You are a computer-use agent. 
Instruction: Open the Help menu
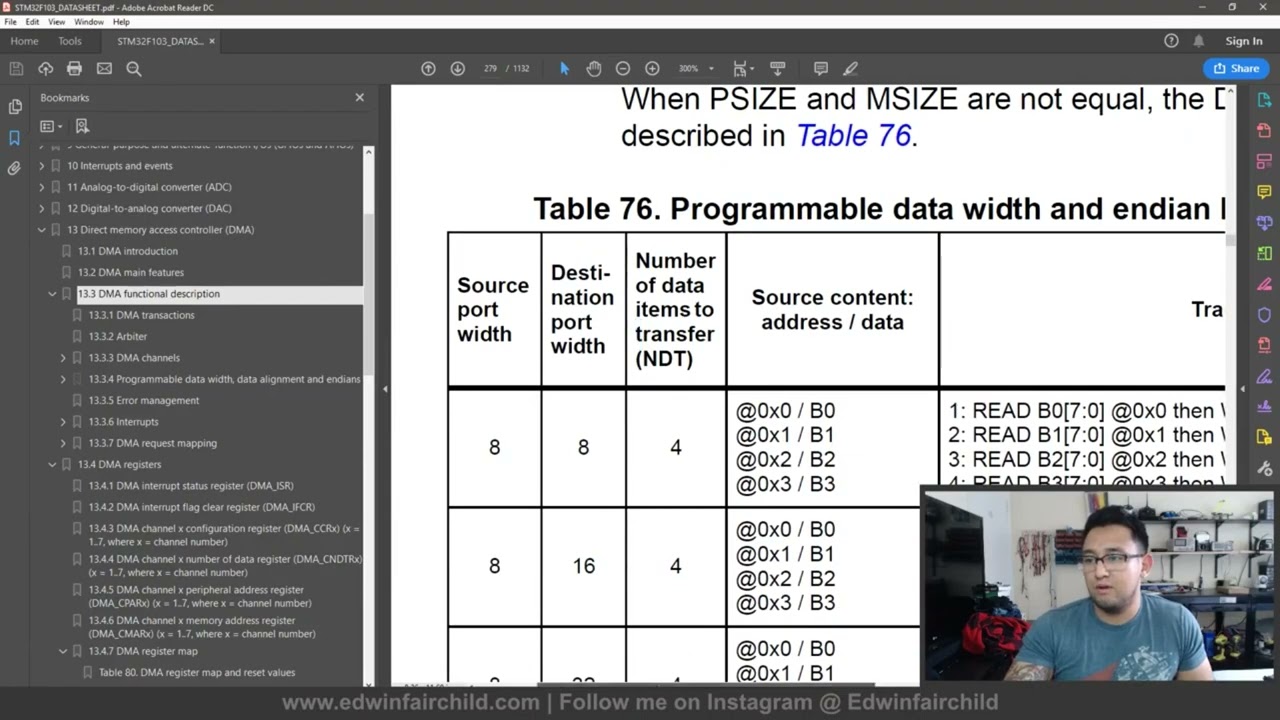tap(121, 22)
